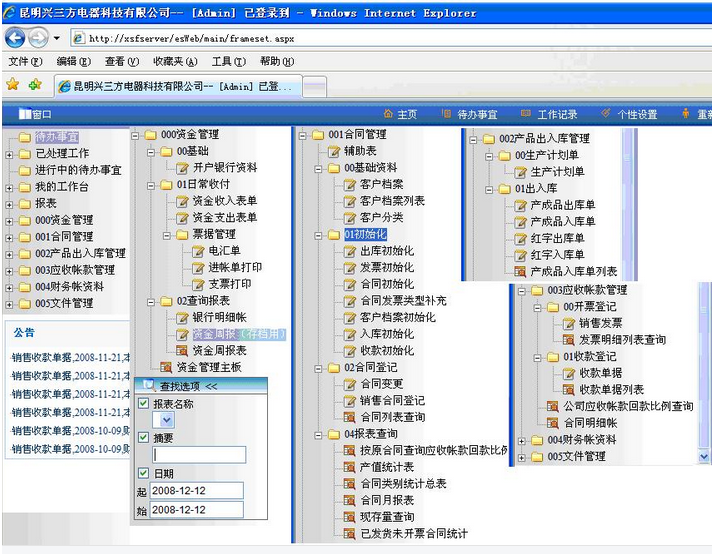
Task: Open the 报表名称 dropdown list
Action: pos(166,420)
